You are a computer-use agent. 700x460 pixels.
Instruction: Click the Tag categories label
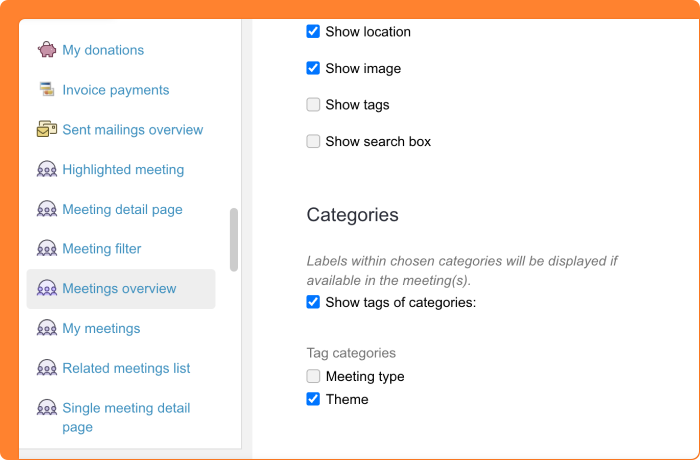[x=351, y=353]
